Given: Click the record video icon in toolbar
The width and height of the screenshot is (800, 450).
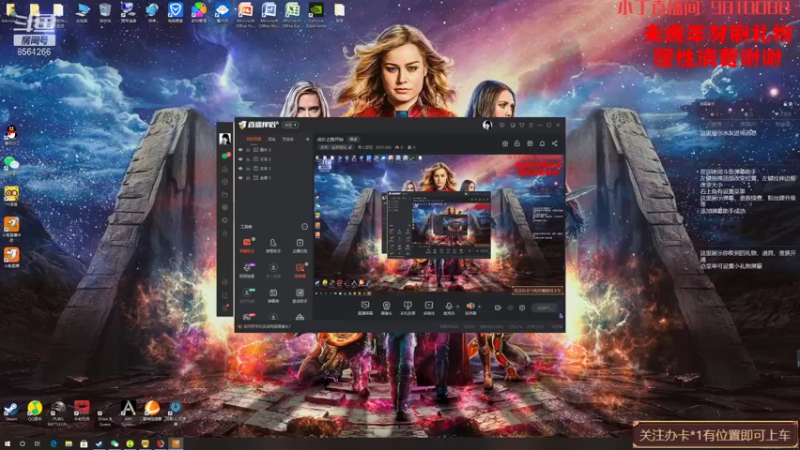Looking at the screenshot, I should (498, 308).
